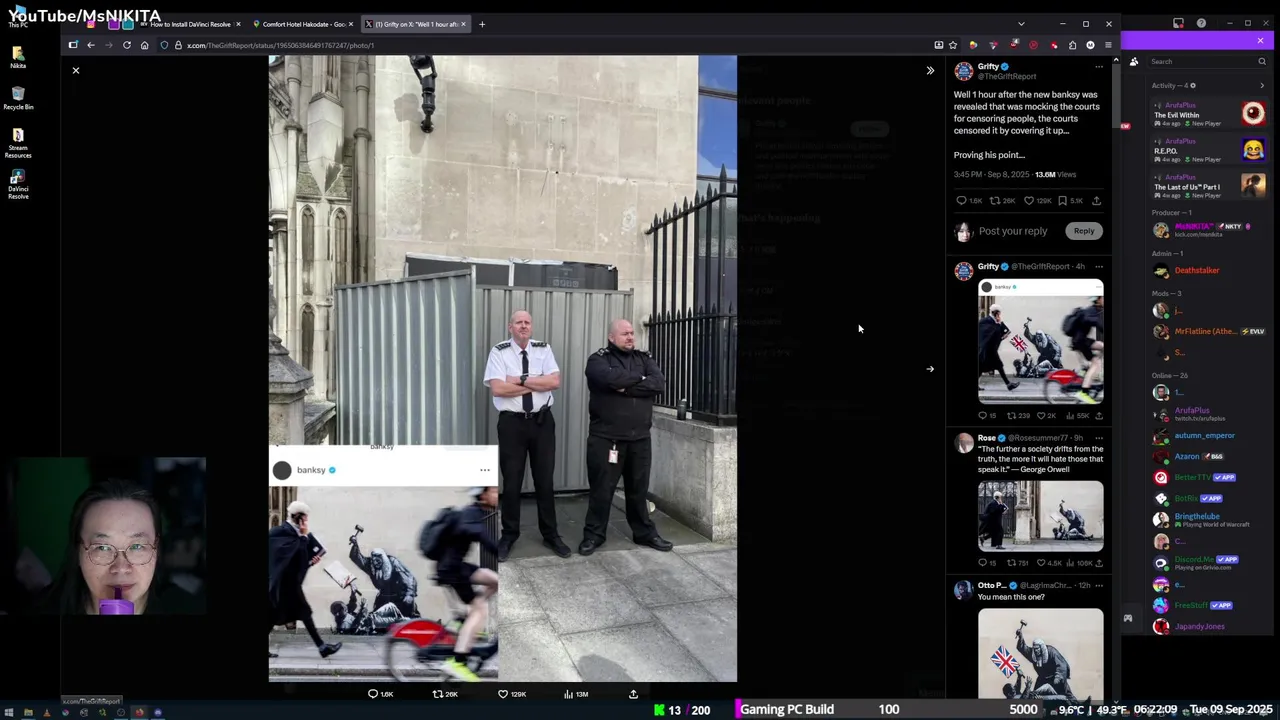Open The Last of Us Part I activity card
1280x720 pixels.
pyautogui.click(x=1208, y=186)
